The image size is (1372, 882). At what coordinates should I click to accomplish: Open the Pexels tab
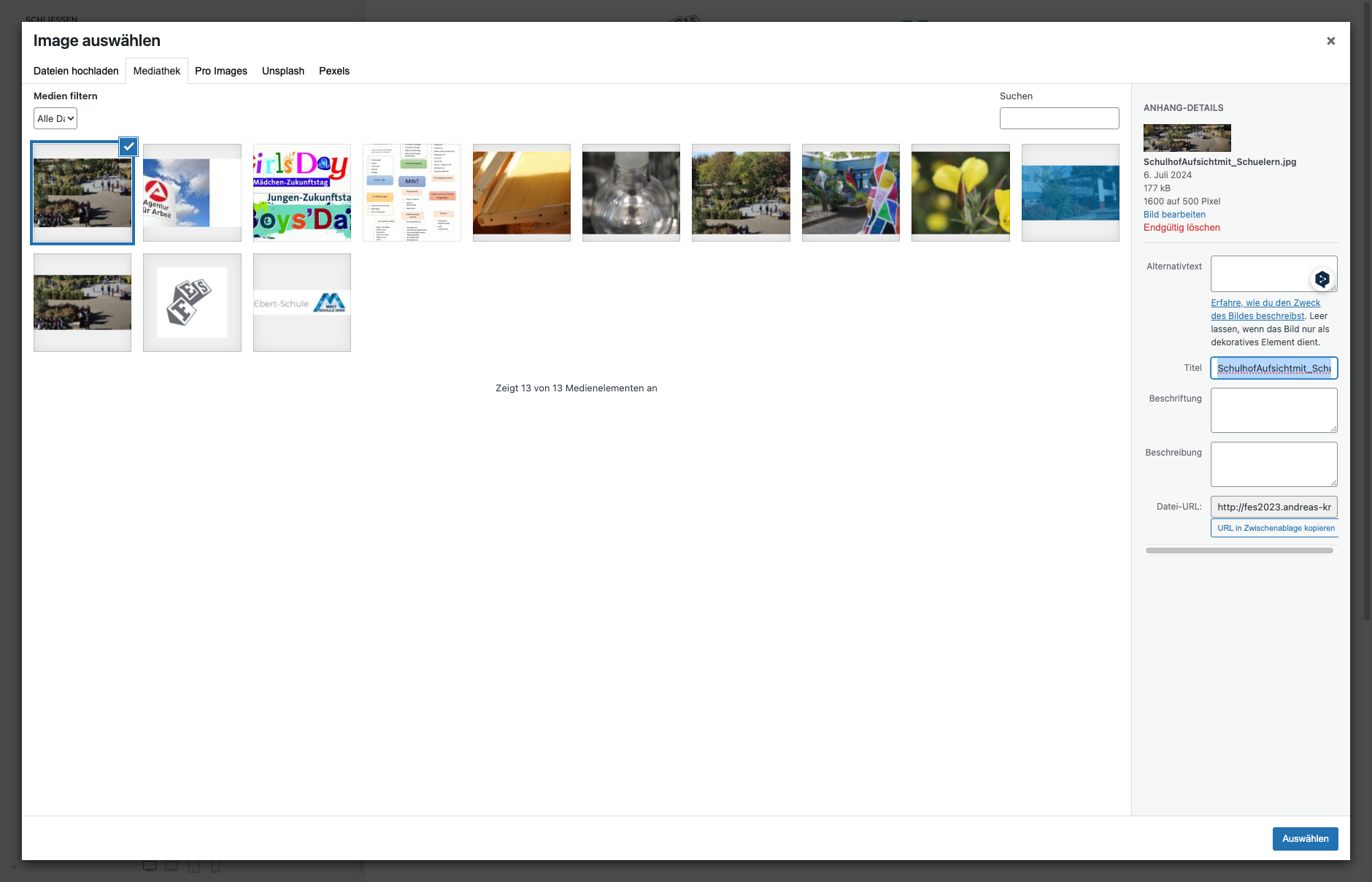point(334,71)
